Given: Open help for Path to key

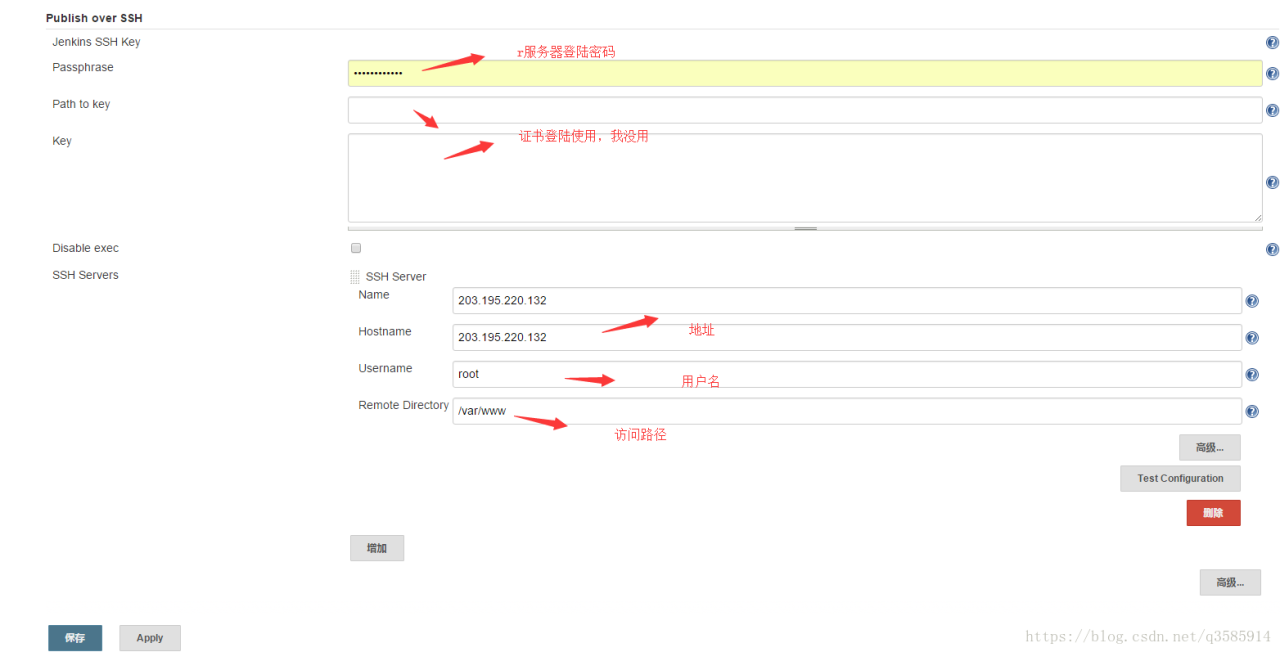Looking at the screenshot, I should (1272, 110).
